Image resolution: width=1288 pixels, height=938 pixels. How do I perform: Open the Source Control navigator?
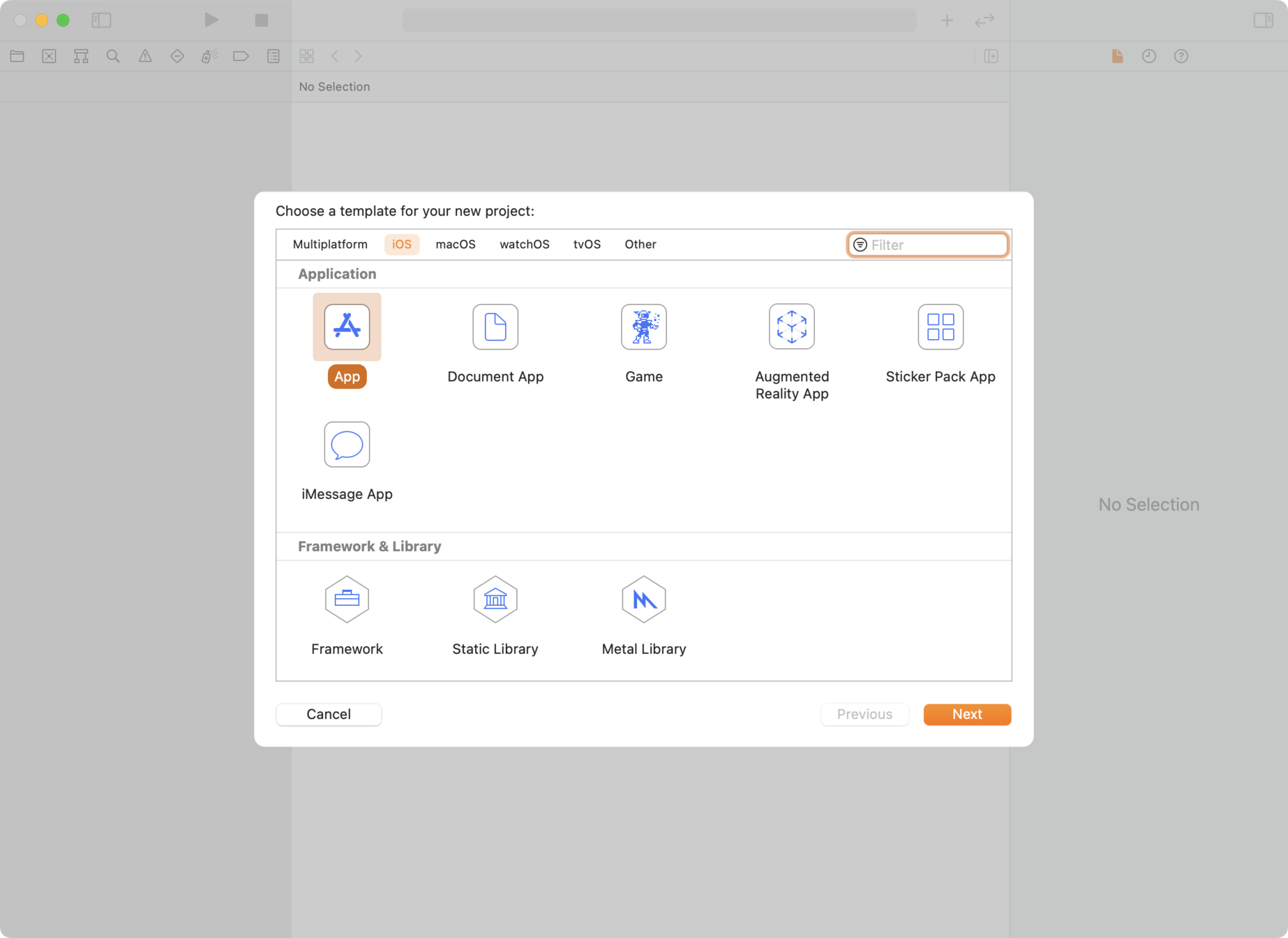coord(49,56)
